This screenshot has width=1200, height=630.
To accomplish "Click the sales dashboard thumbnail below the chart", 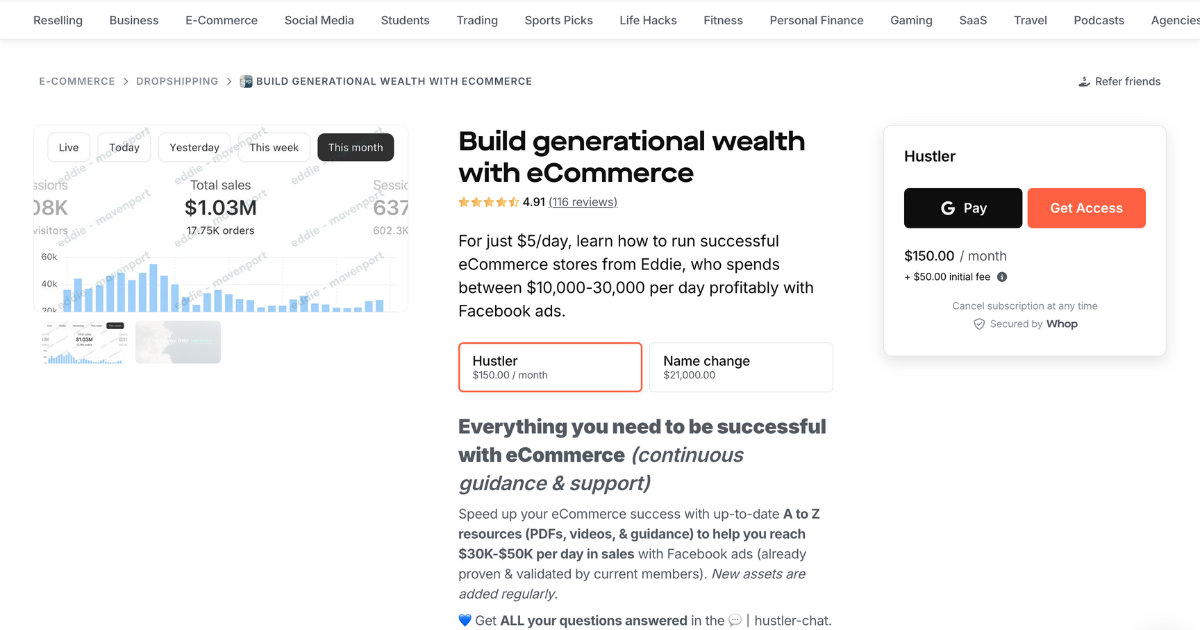I will (84, 342).
